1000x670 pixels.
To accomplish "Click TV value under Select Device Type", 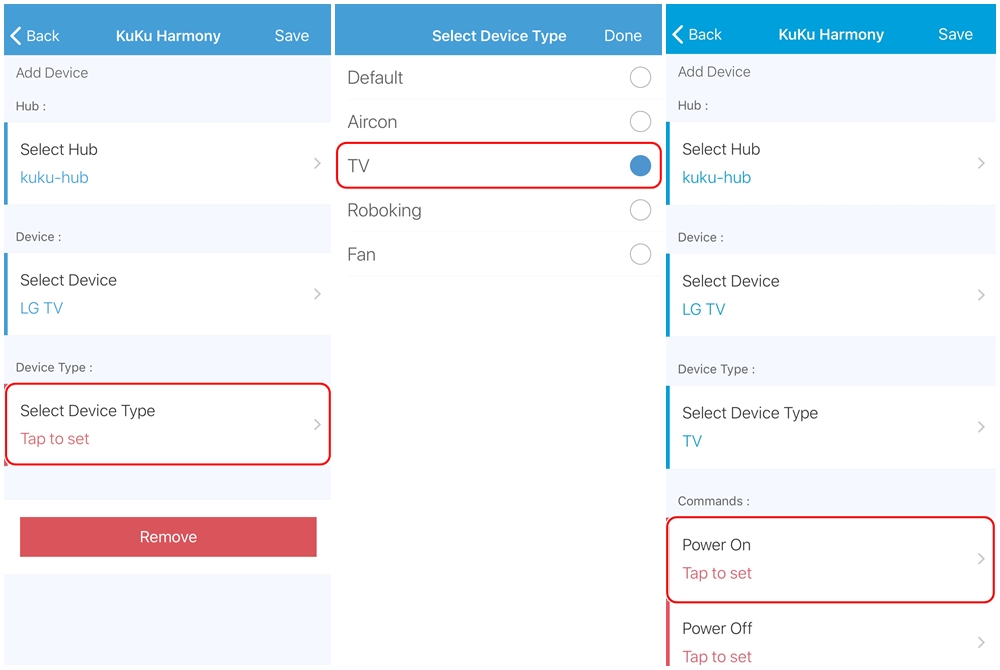I will [692, 441].
